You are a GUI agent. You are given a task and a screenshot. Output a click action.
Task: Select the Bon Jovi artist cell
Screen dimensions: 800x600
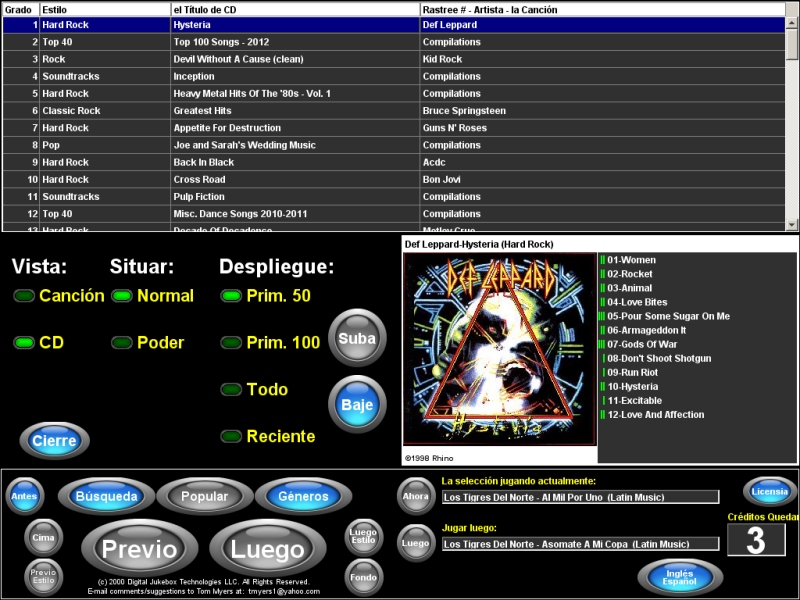(603, 180)
